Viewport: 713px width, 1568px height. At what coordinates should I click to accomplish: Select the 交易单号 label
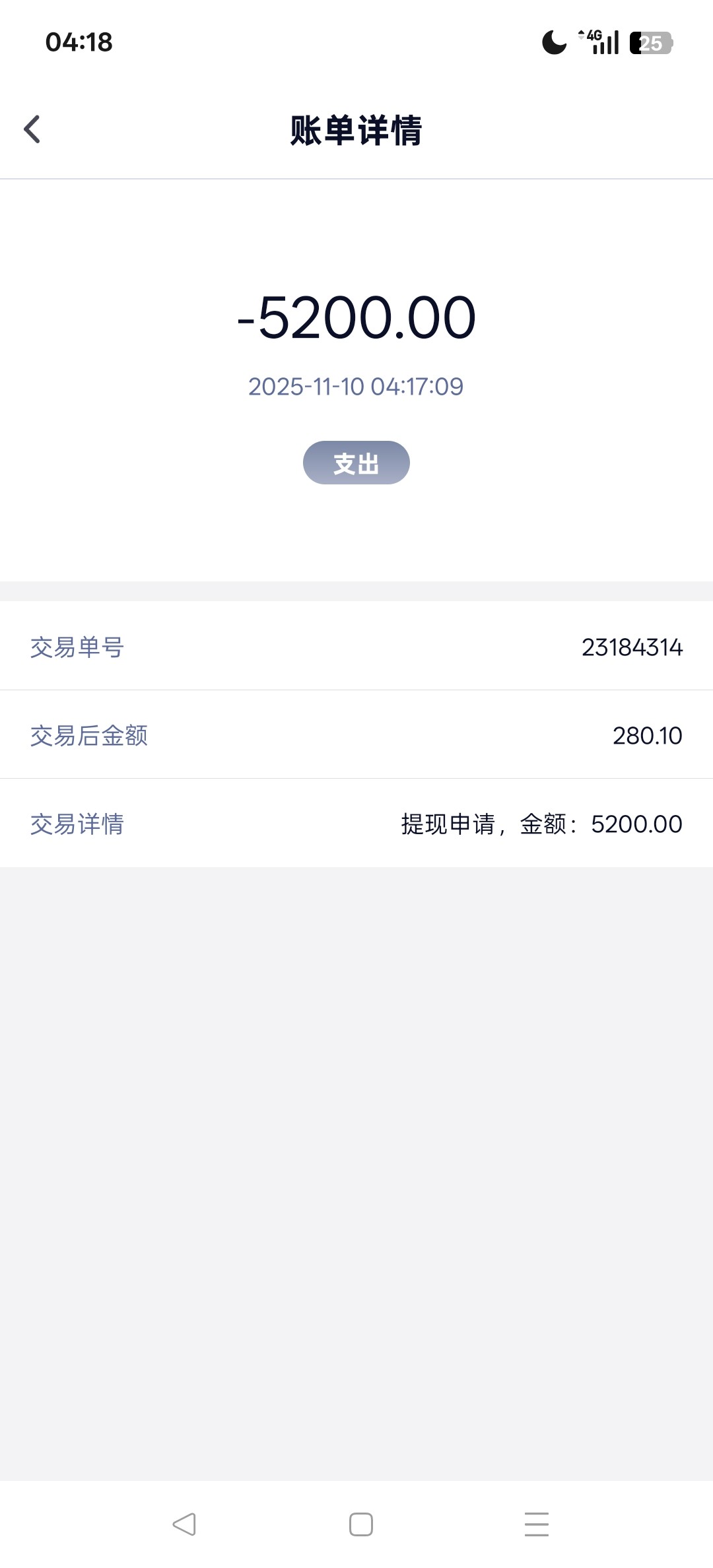77,647
